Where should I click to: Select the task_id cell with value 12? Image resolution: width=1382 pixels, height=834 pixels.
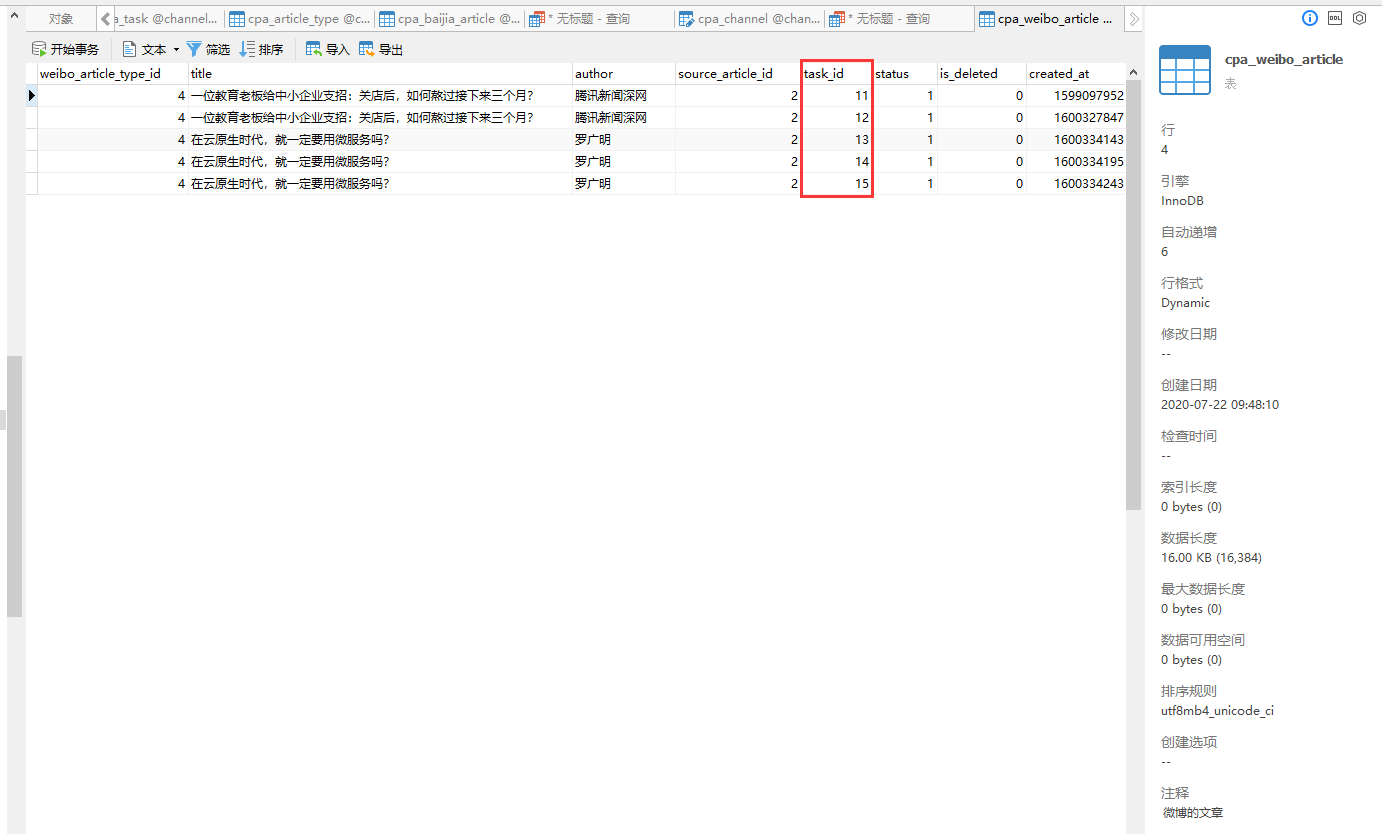[837, 118]
